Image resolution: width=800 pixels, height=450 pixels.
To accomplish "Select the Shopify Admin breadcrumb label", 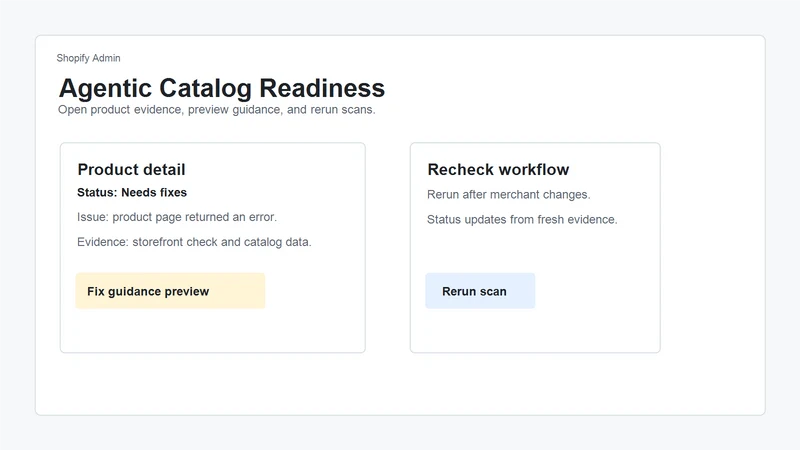I will 88,58.
